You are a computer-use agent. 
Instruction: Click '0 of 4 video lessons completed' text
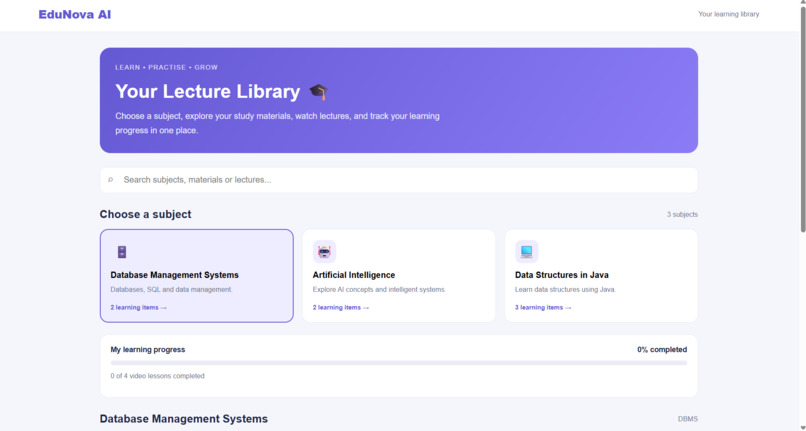click(x=157, y=376)
